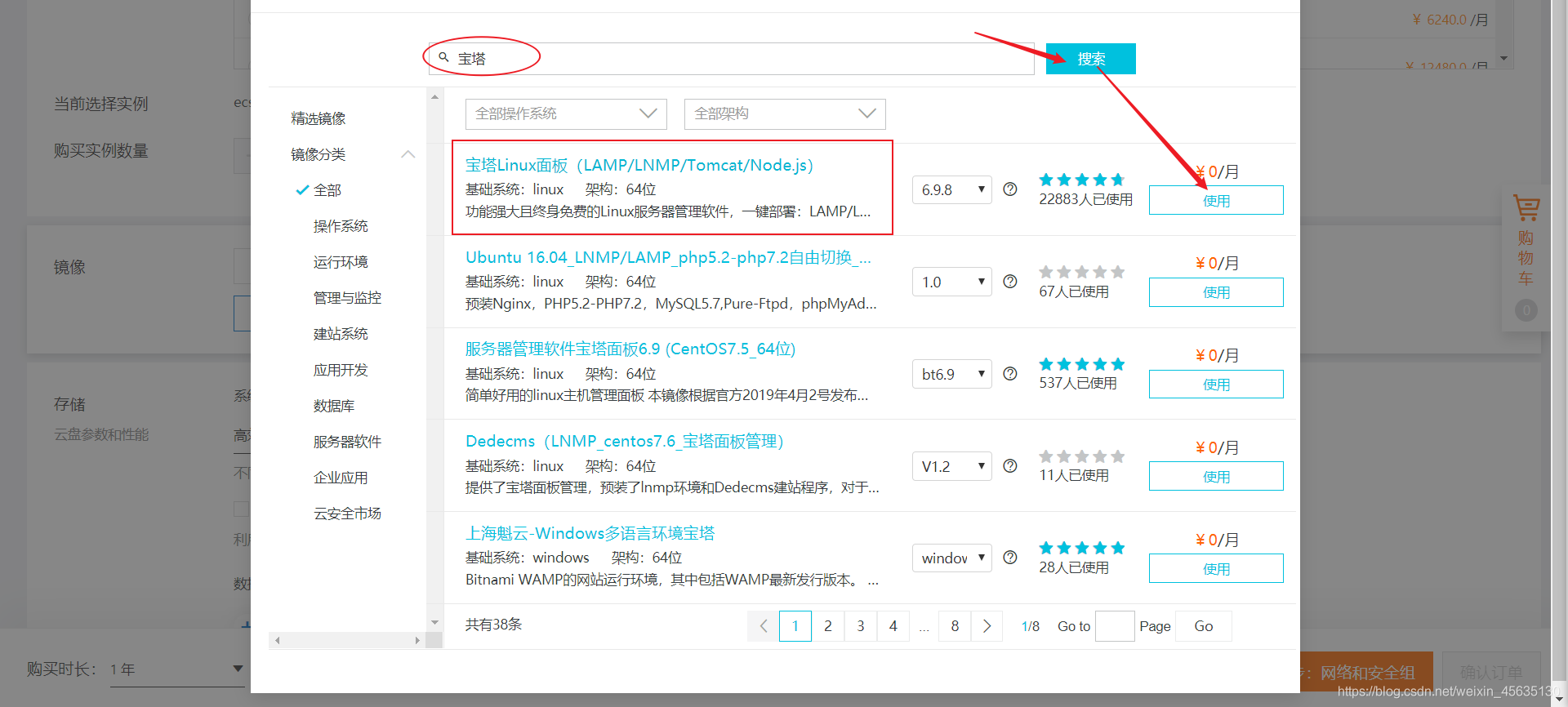Open help icon next to version V1.2

[1010, 466]
